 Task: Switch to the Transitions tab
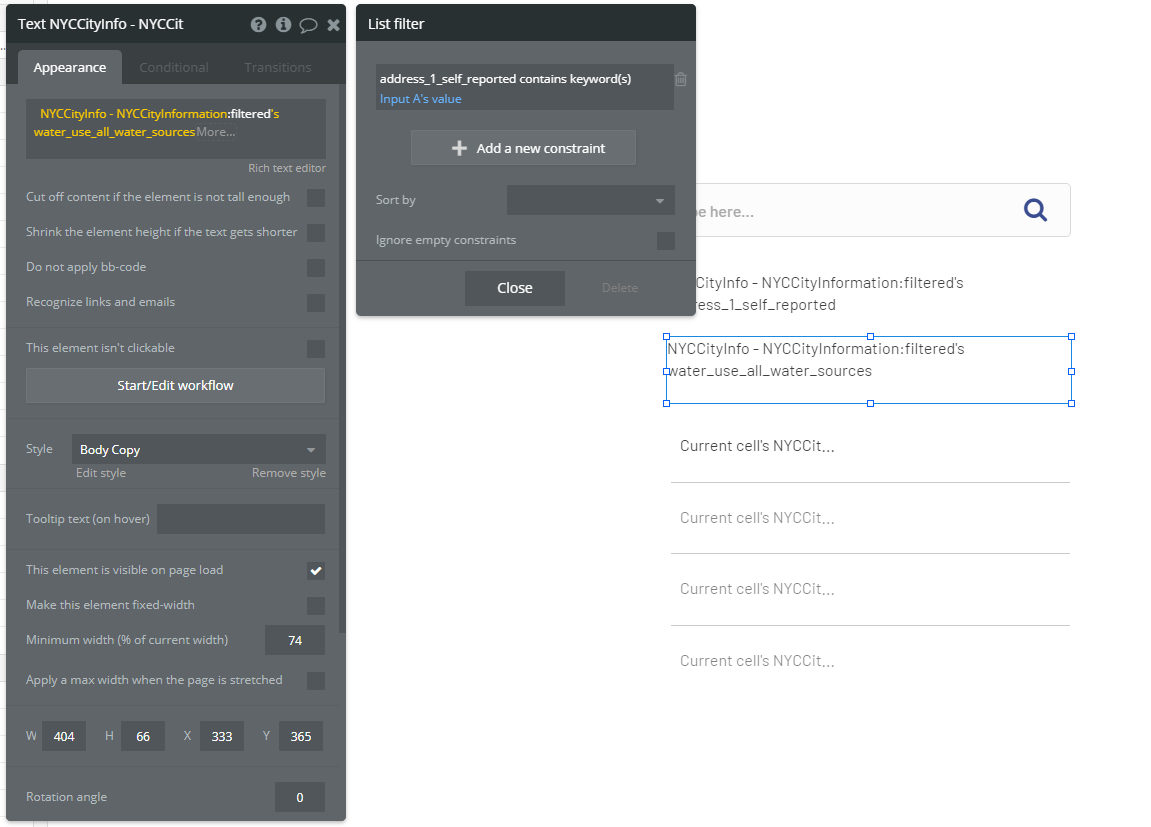click(x=278, y=68)
